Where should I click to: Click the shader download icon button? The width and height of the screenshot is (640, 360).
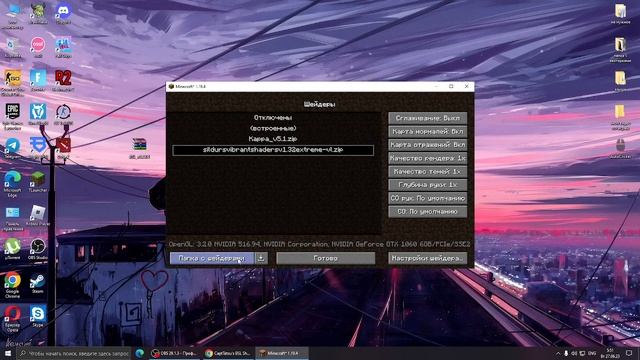coord(261,258)
